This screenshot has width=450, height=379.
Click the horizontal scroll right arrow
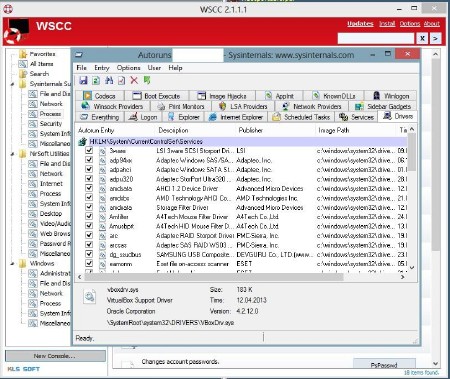[403, 277]
